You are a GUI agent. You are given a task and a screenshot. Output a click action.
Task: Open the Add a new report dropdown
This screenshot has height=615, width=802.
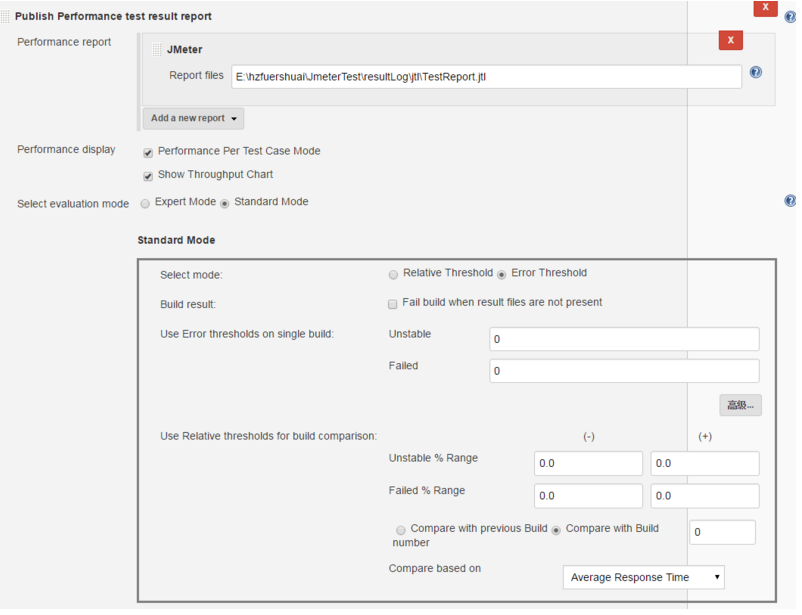194,119
